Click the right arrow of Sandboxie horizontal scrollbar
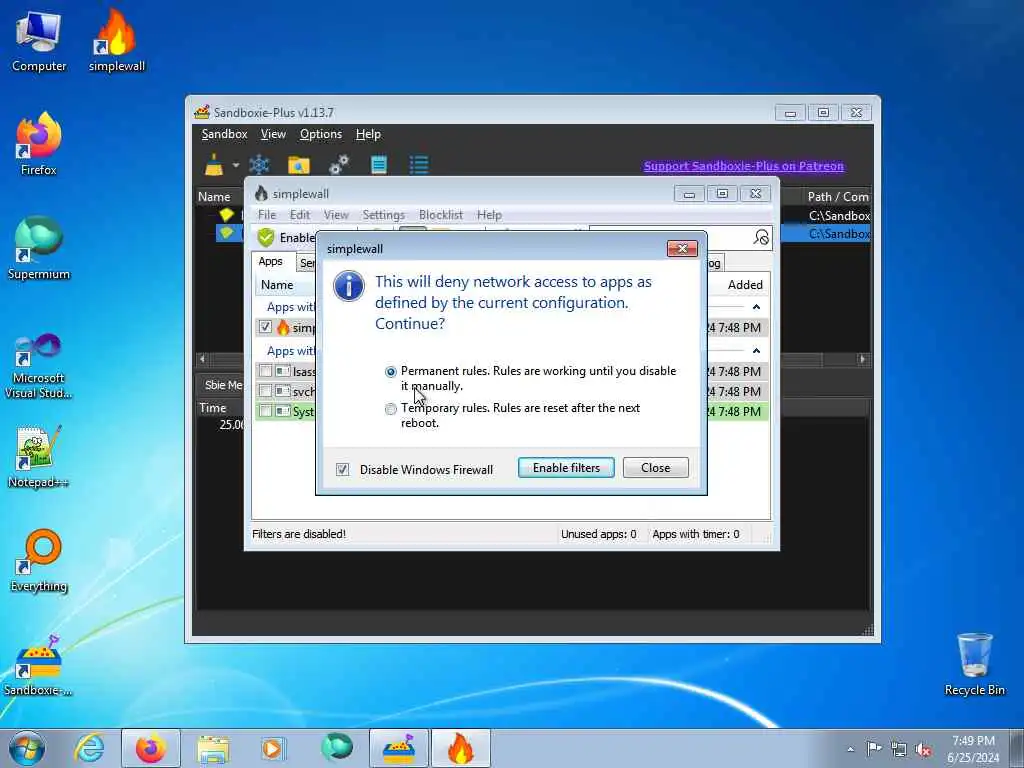Viewport: 1024px width, 768px height. pos(863,359)
